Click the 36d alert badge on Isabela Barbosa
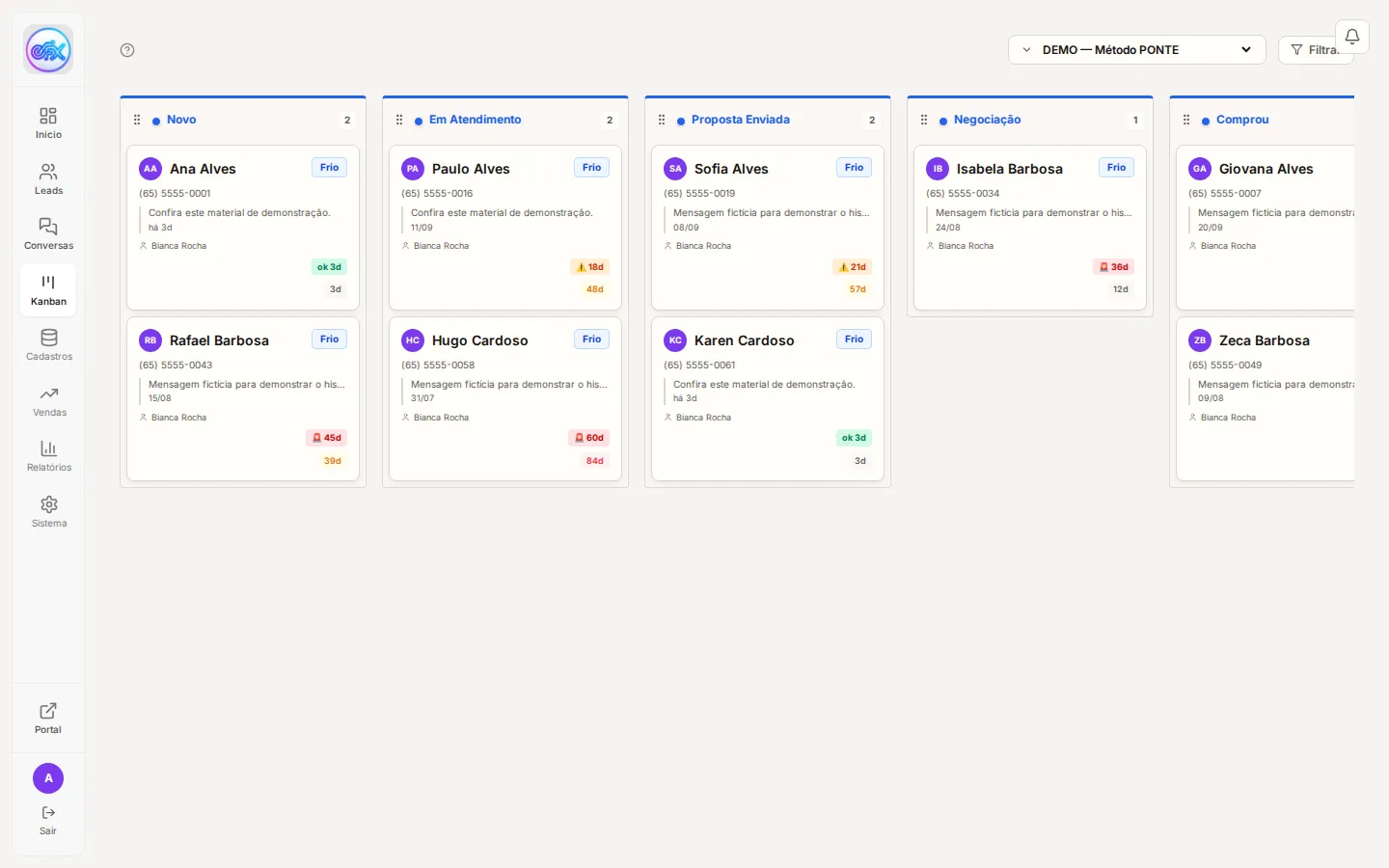The width and height of the screenshot is (1389, 868). pyautogui.click(x=1113, y=267)
